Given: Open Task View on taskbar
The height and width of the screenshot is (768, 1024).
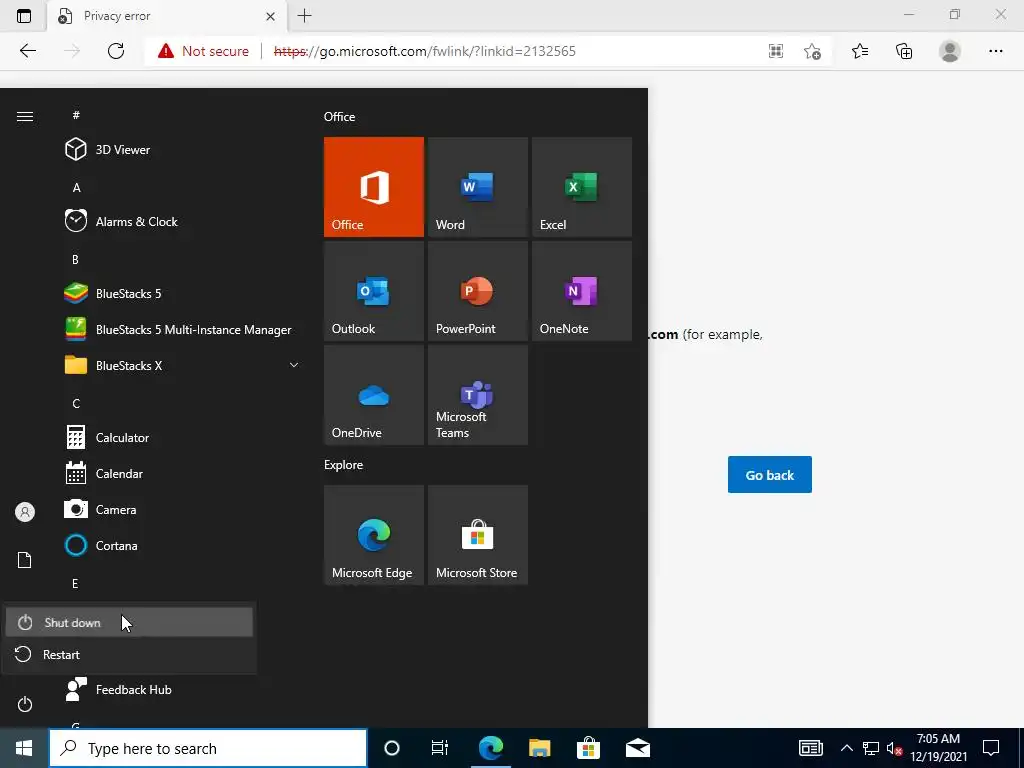Looking at the screenshot, I should pyautogui.click(x=440, y=748).
